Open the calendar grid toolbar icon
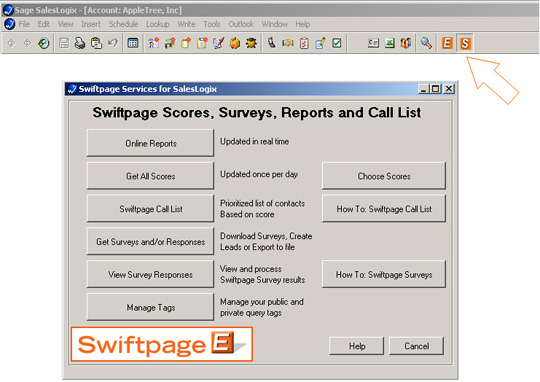540x382 pixels. click(x=133, y=43)
